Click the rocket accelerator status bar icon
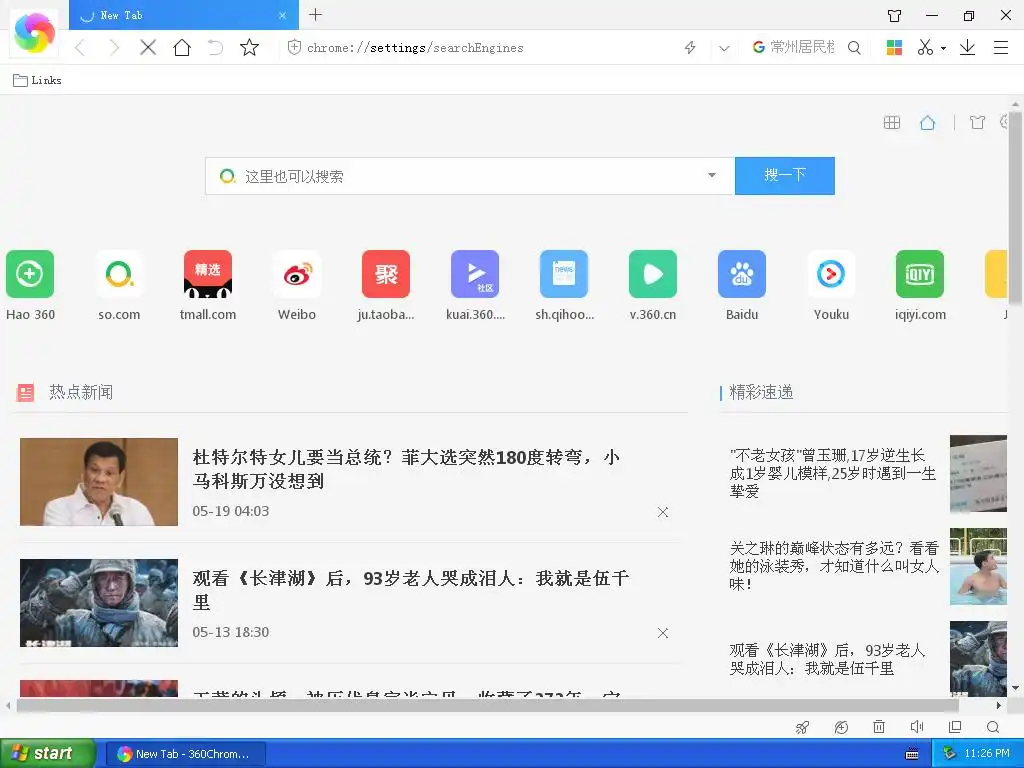1024x768 pixels. click(802, 727)
